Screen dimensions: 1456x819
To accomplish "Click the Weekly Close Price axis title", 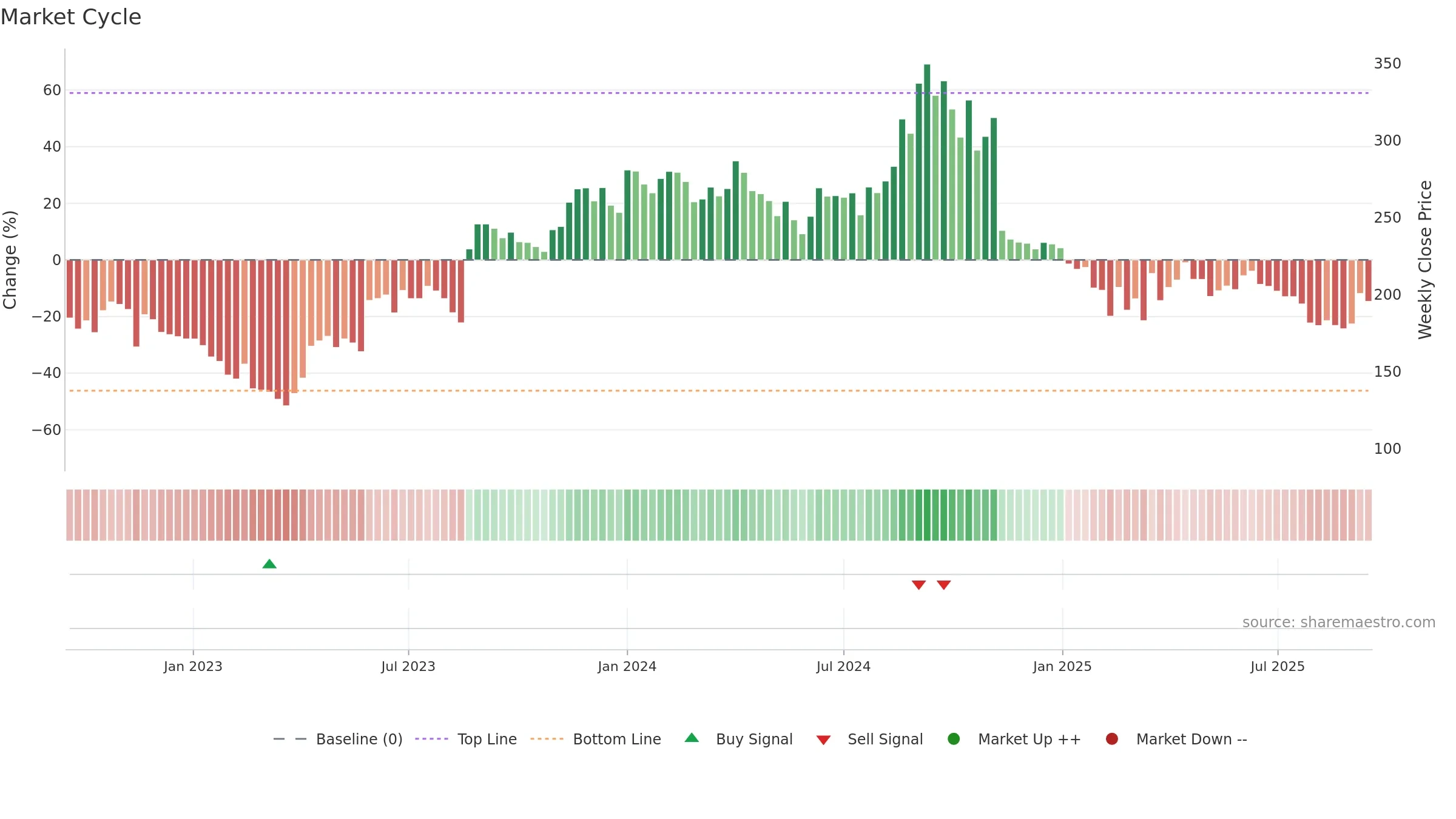I will click(x=1425, y=260).
